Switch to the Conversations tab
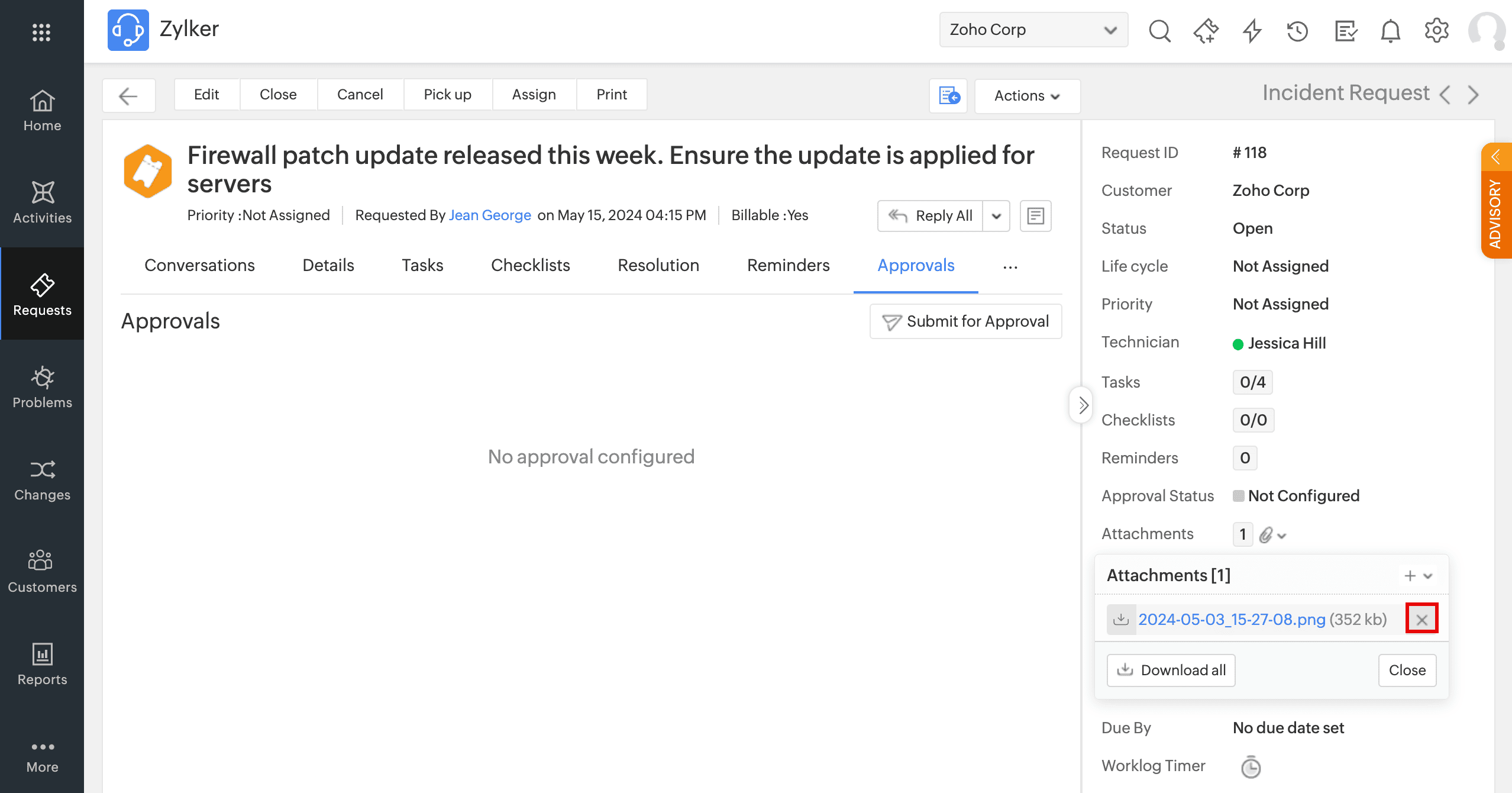Viewport: 1512px width, 793px height. point(199,266)
